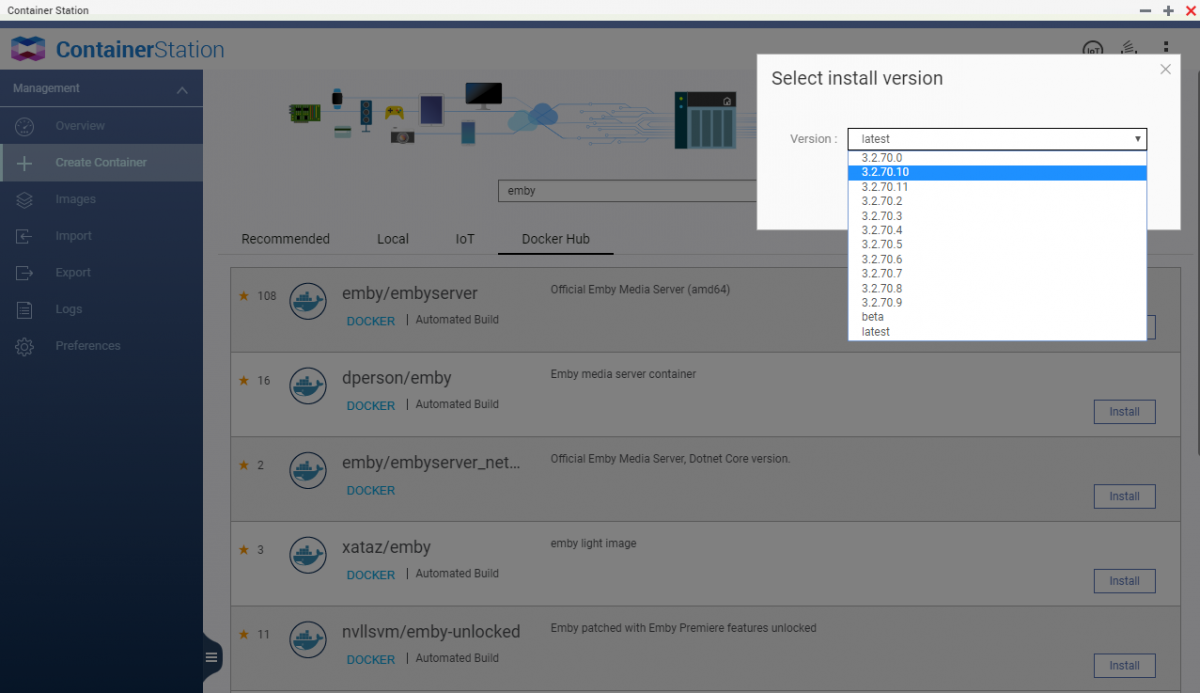Viewport: 1200px width, 693px height.
Task: Choose version 3.2.70.0 from the list
Action: pyautogui.click(x=997, y=158)
